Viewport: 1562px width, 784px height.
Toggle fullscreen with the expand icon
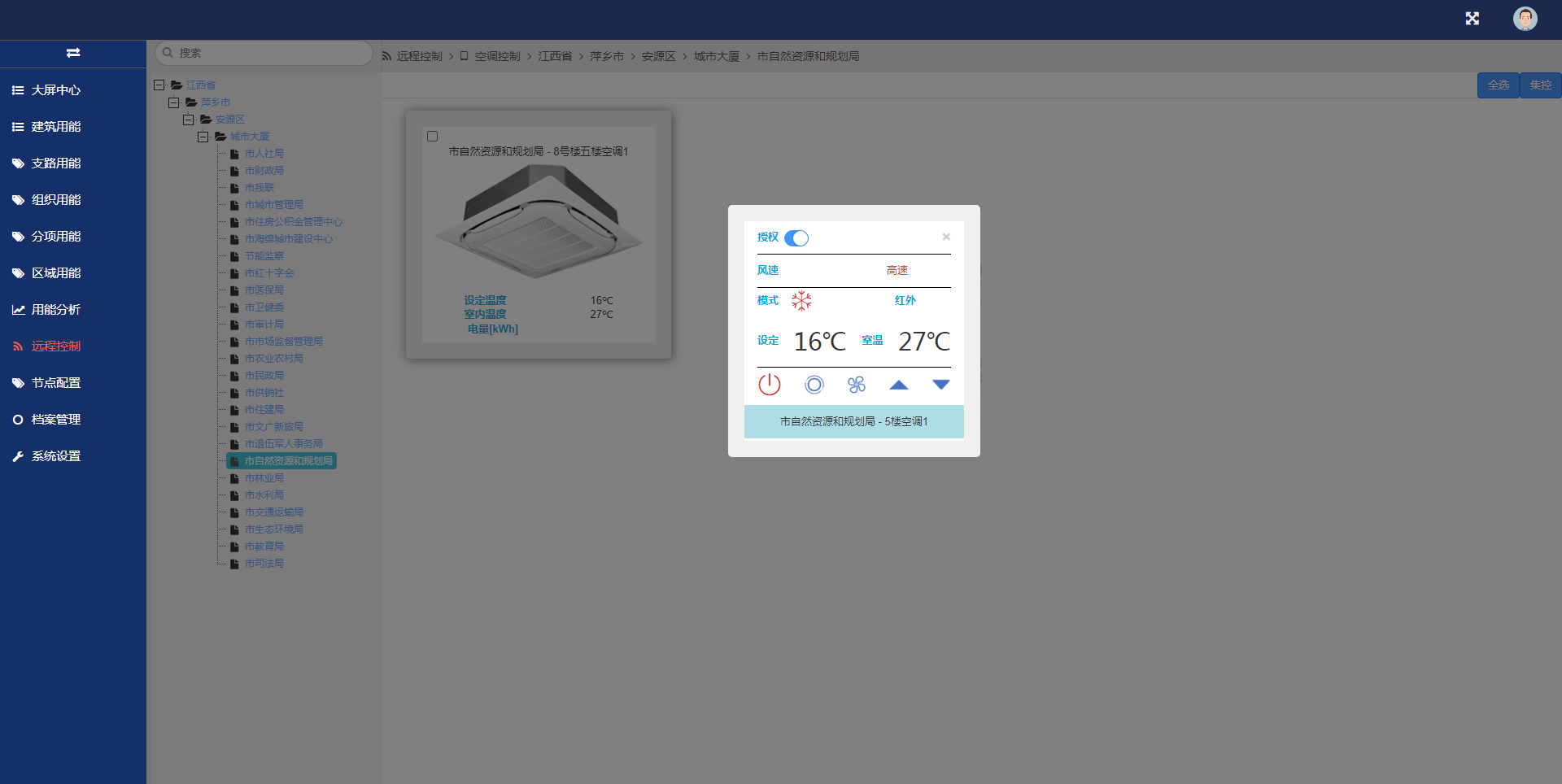coord(1472,19)
